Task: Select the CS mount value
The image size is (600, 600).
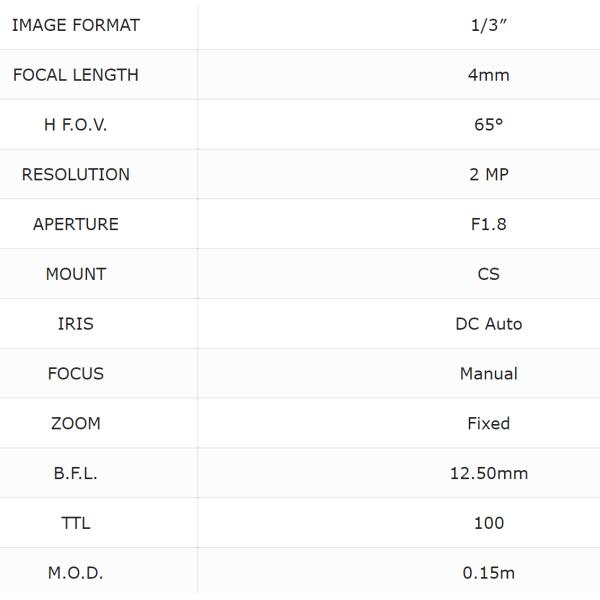Action: [488, 274]
